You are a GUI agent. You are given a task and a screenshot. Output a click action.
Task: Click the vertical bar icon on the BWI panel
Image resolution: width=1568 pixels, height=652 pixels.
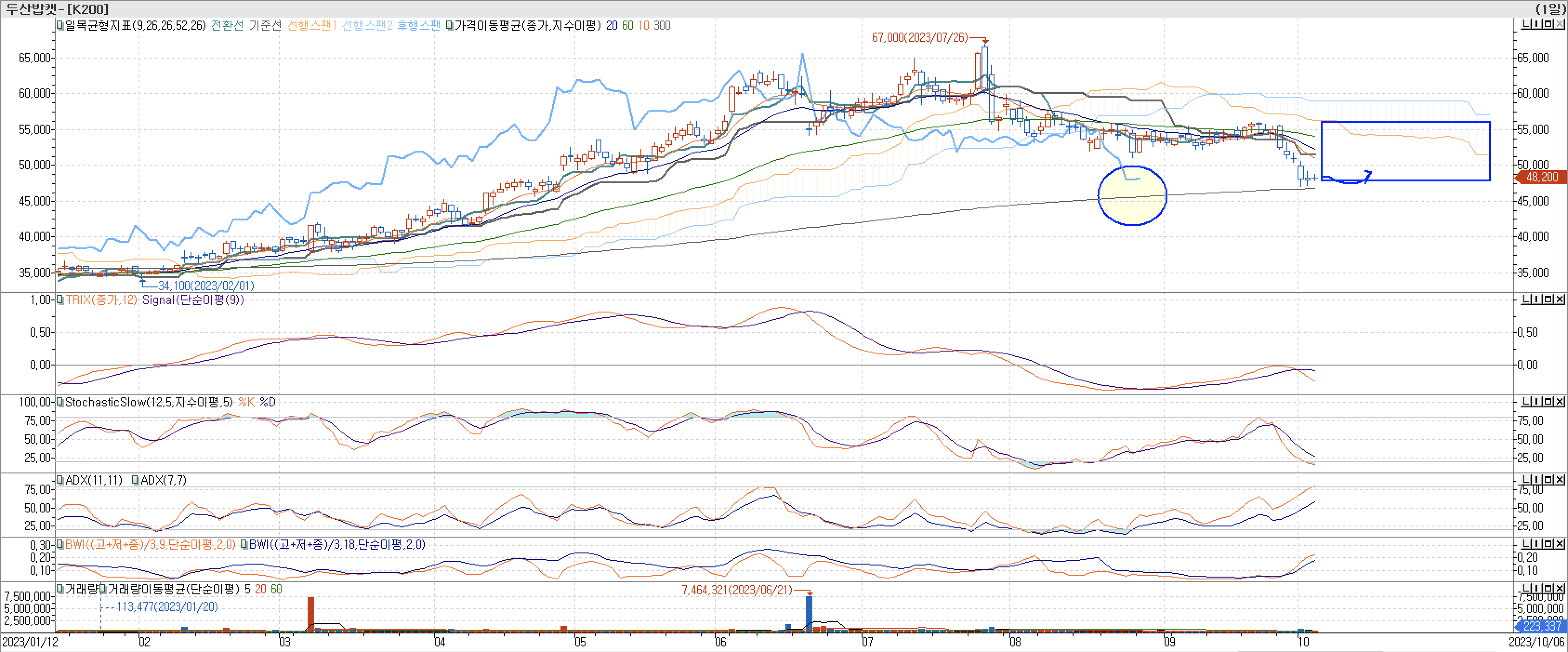1536,544
